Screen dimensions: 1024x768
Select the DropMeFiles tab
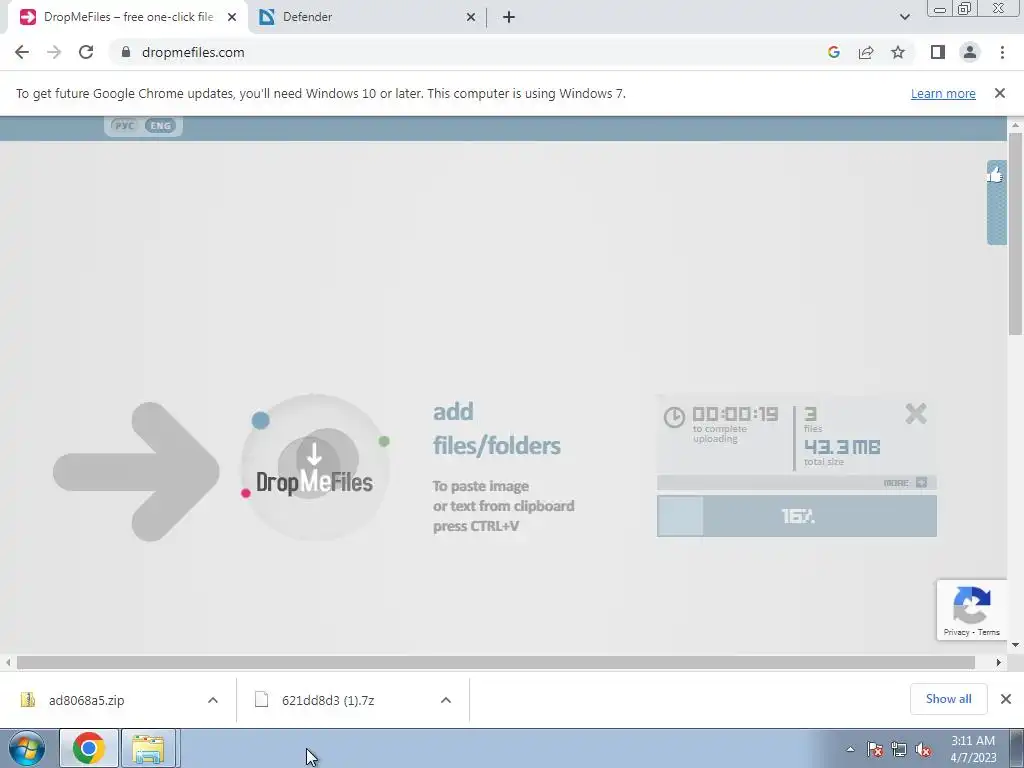(127, 17)
